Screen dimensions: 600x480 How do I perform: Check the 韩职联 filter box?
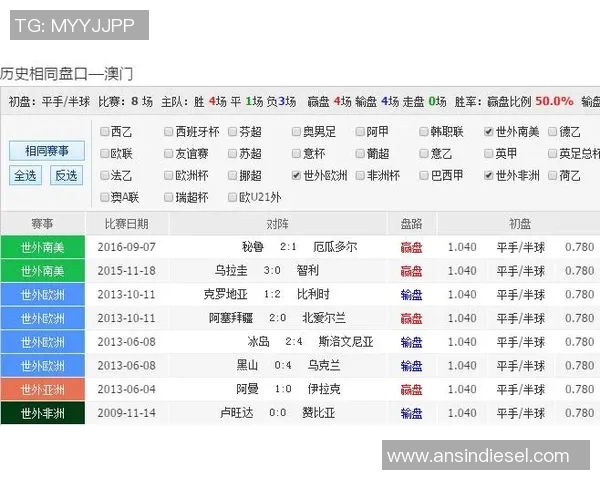(x=424, y=132)
